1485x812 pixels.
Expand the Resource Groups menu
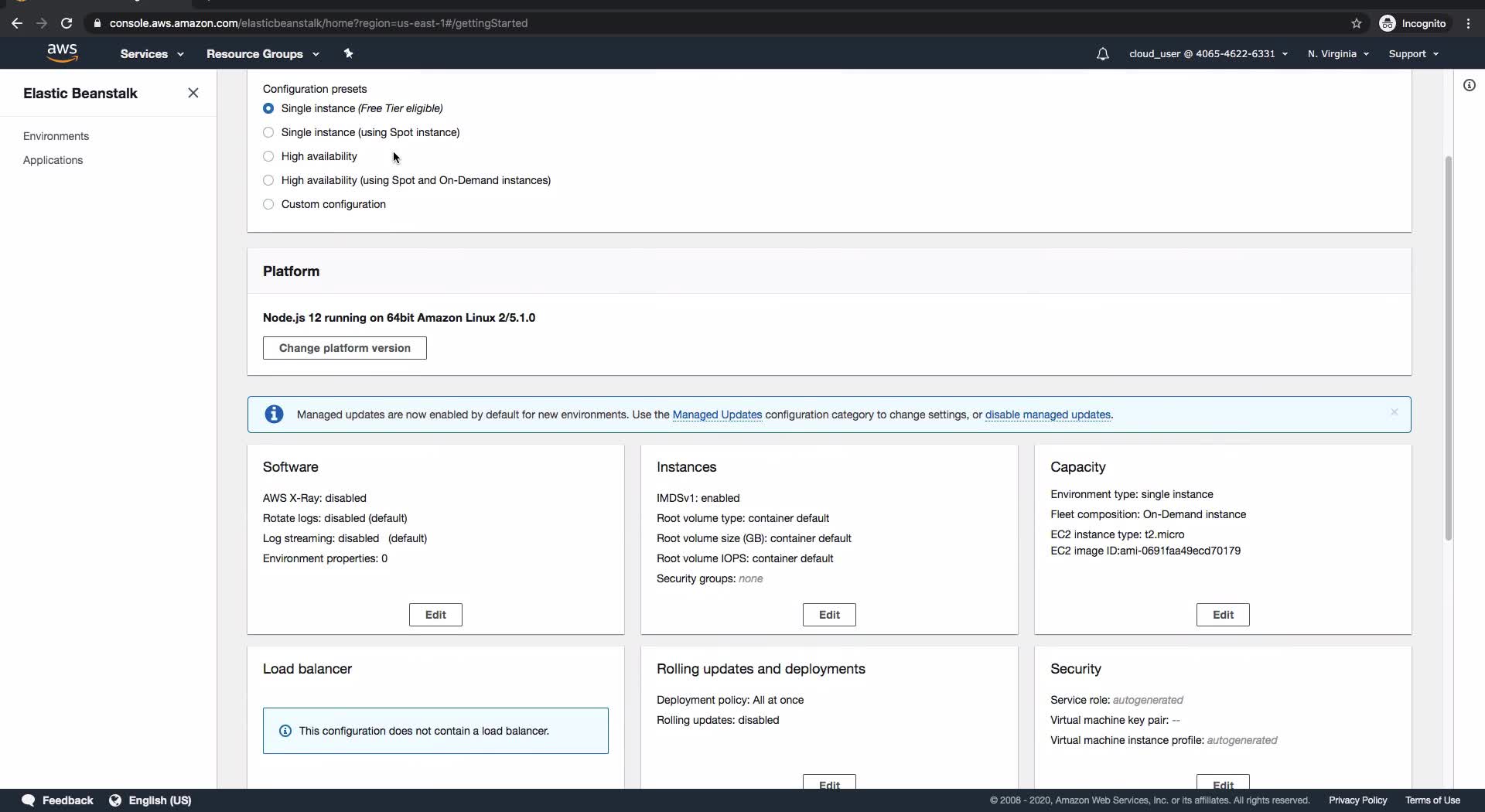[x=262, y=54]
